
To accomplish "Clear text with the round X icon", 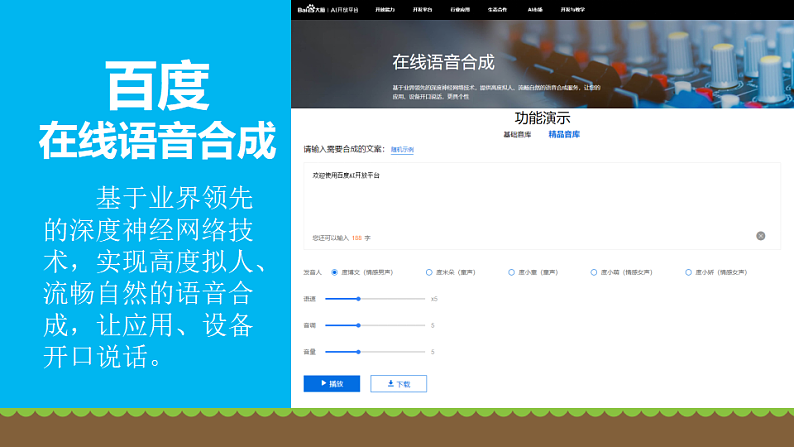I will click(x=760, y=236).
